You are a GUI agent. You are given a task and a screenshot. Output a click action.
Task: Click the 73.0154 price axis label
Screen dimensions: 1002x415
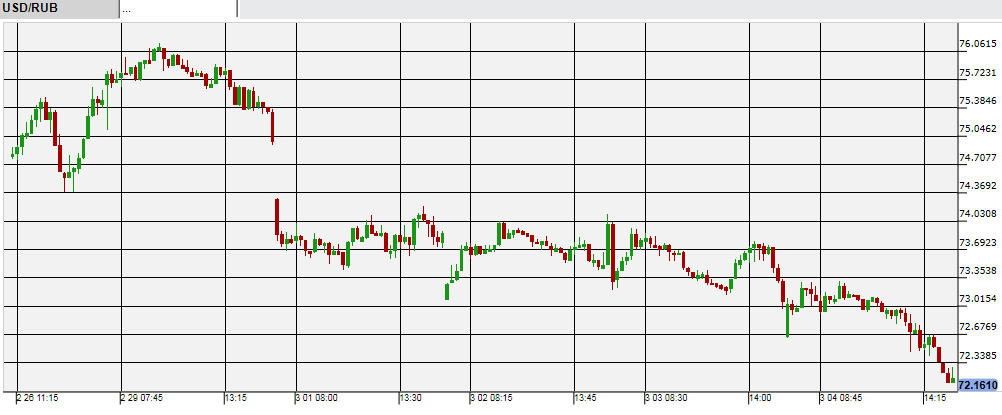(x=977, y=299)
